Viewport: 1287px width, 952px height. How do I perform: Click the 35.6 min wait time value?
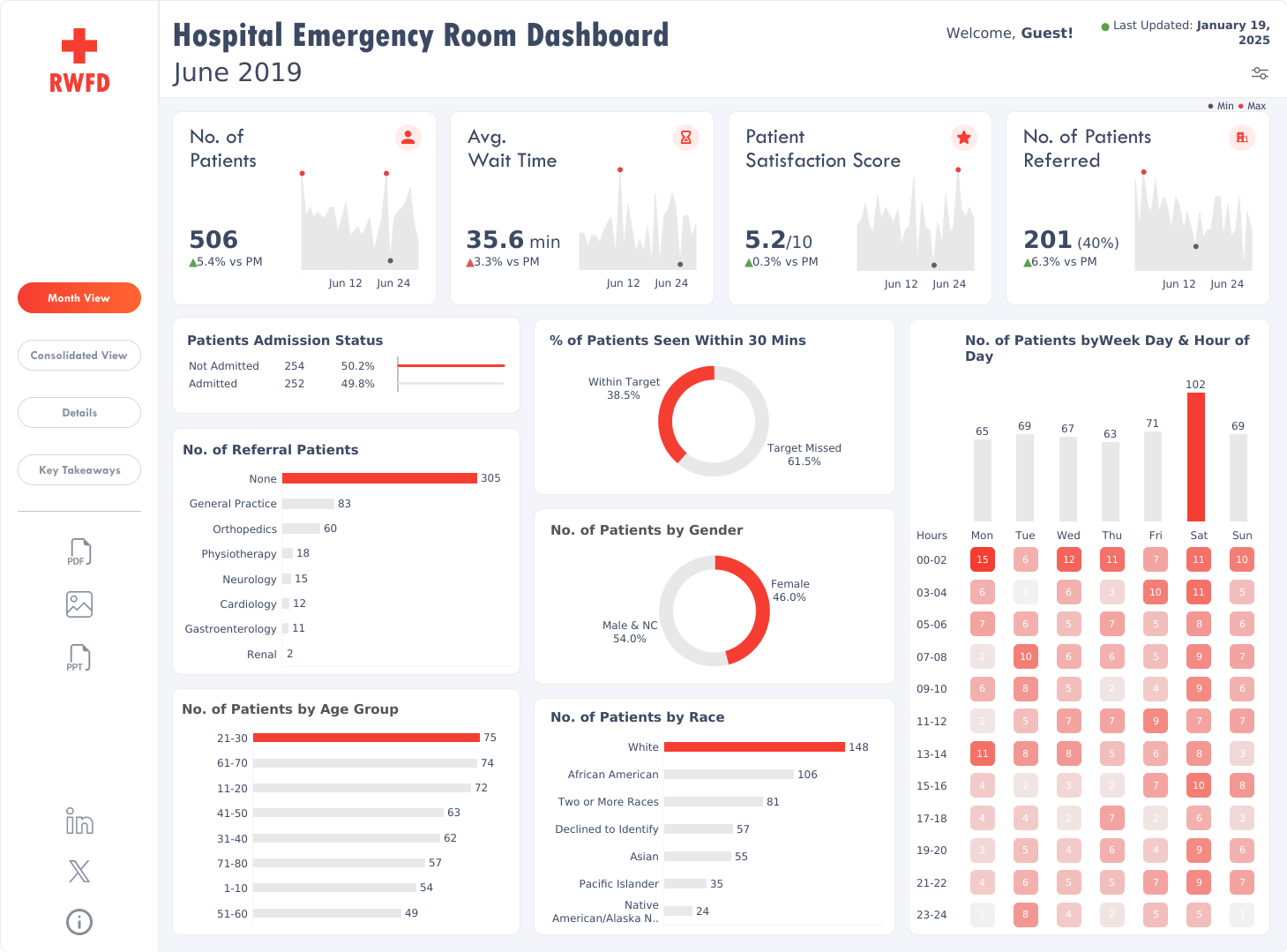[x=513, y=240]
